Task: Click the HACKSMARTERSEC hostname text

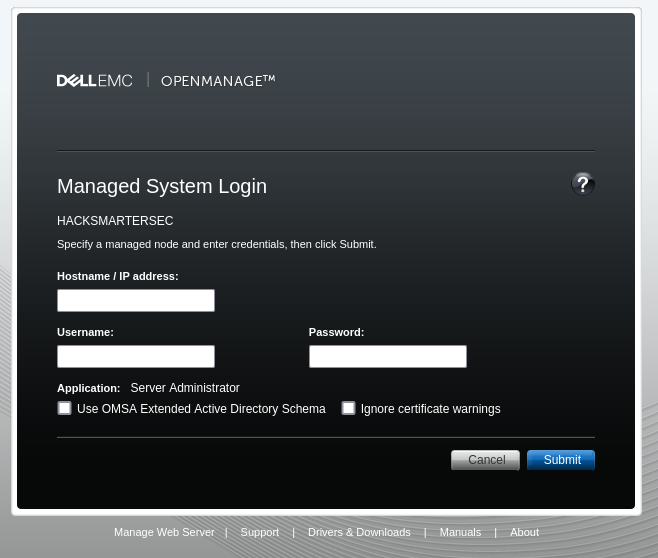Action: (115, 221)
